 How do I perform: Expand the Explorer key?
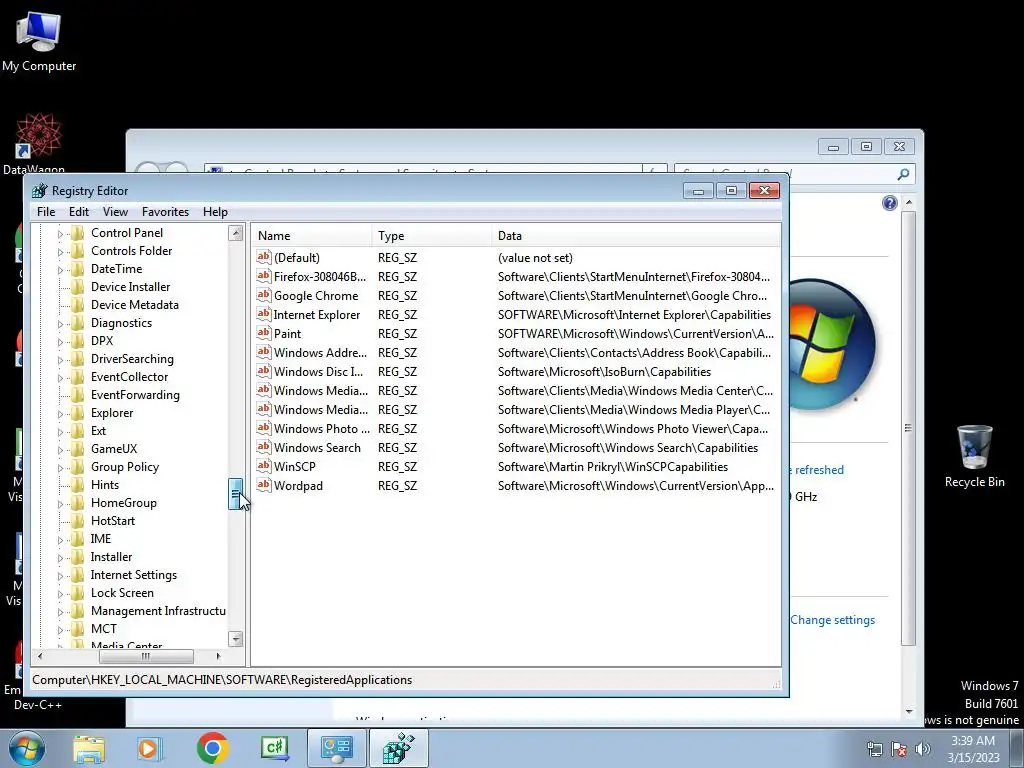click(60, 414)
